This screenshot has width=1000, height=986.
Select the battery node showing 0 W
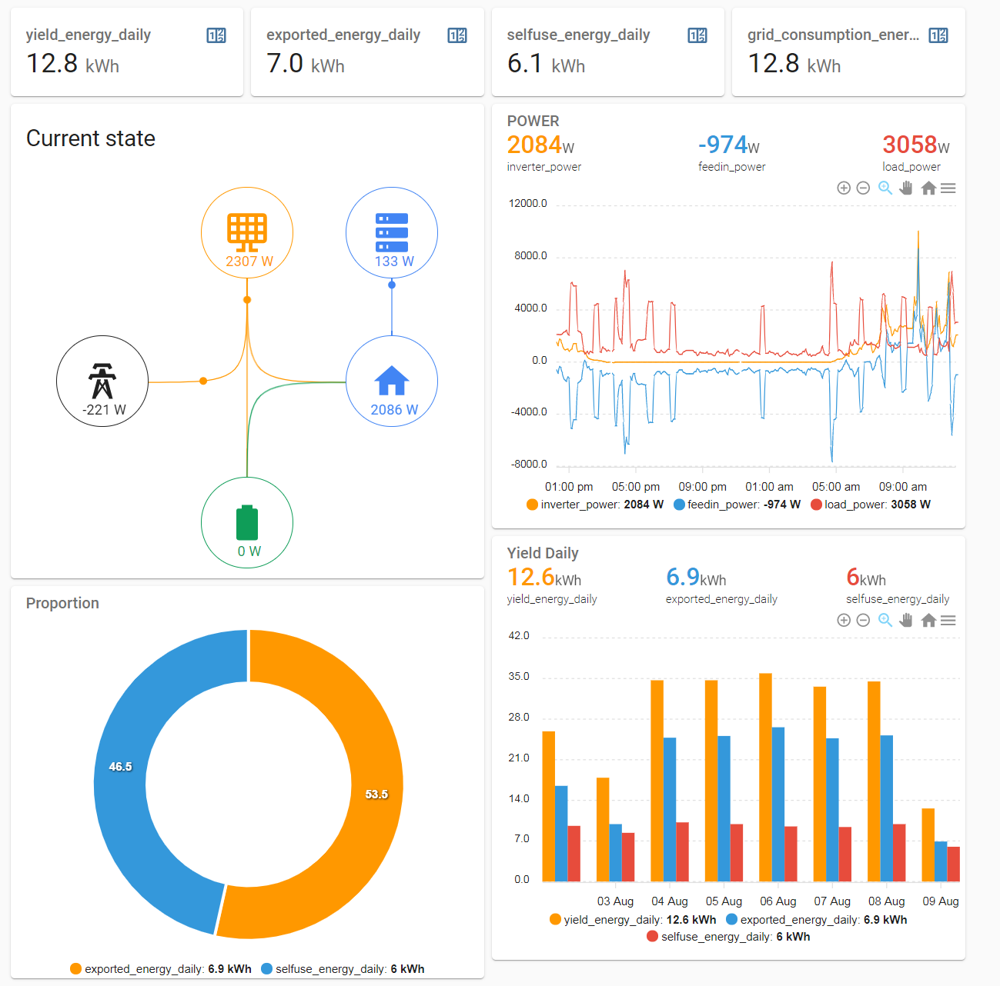click(x=246, y=521)
